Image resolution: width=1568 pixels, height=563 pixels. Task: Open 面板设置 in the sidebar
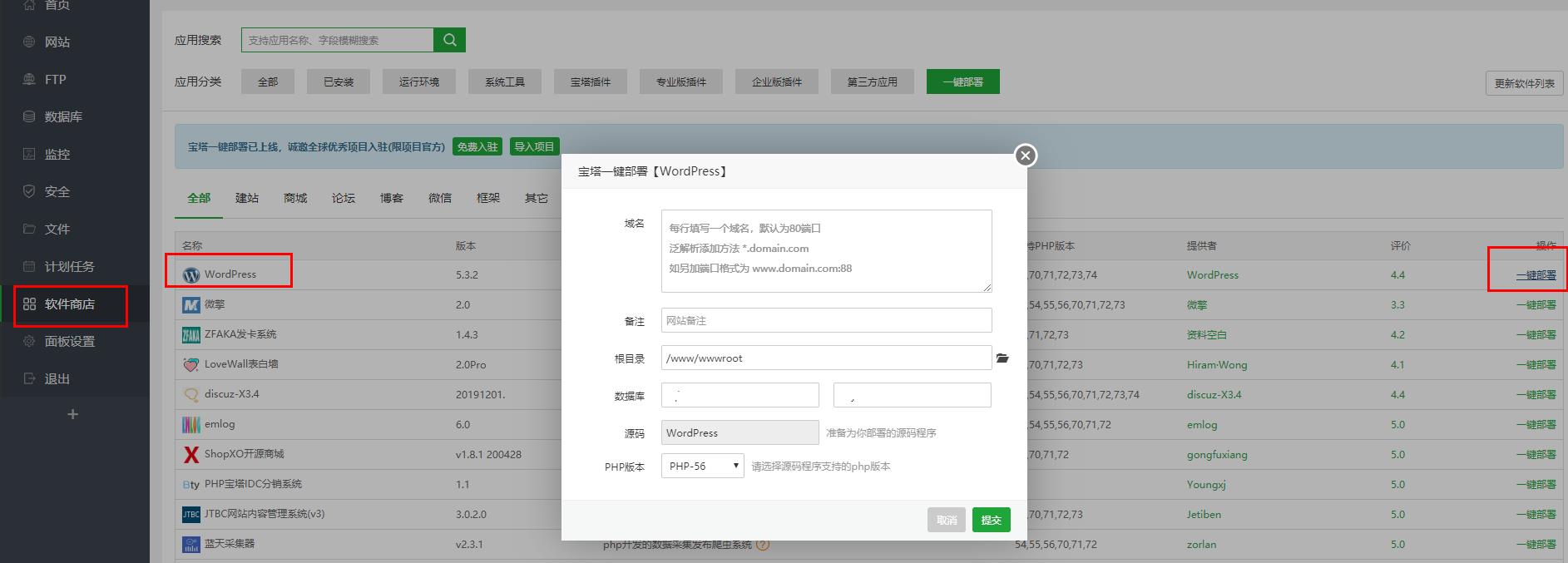[x=75, y=342]
